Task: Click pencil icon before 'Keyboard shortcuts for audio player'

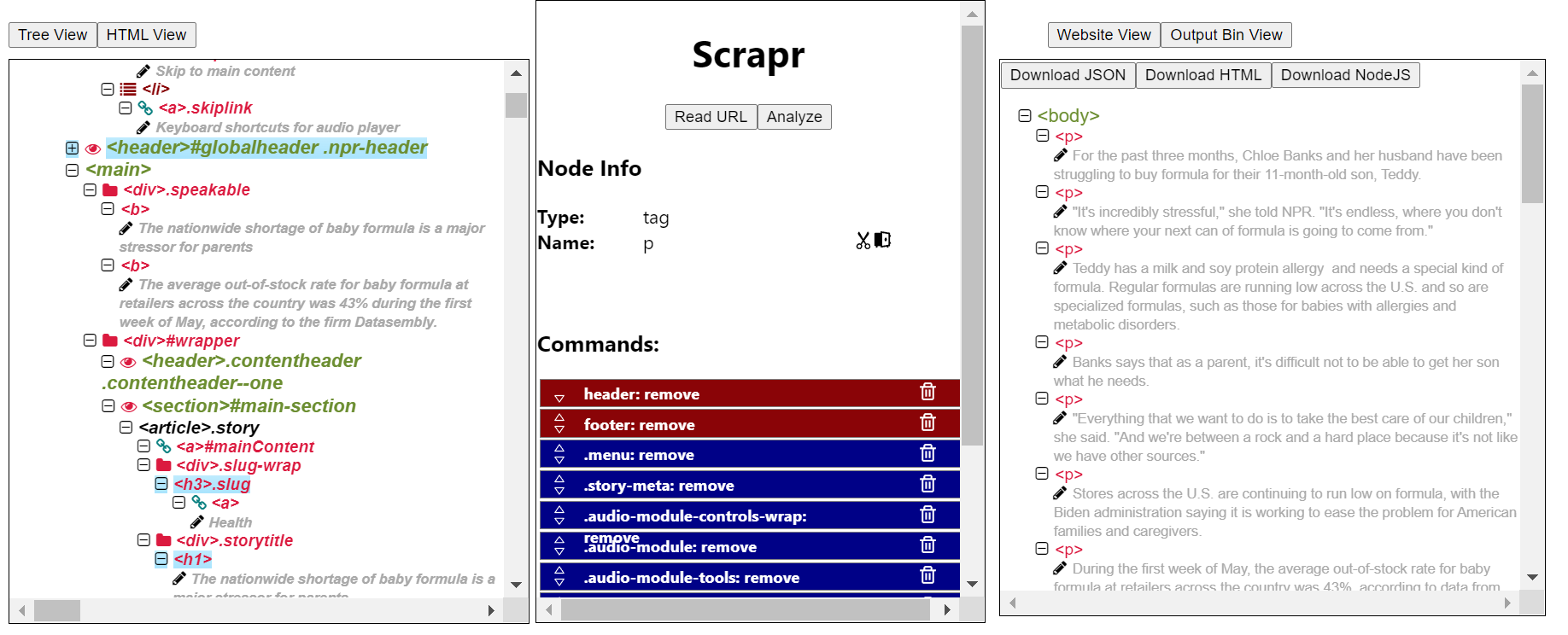Action: 143,127
